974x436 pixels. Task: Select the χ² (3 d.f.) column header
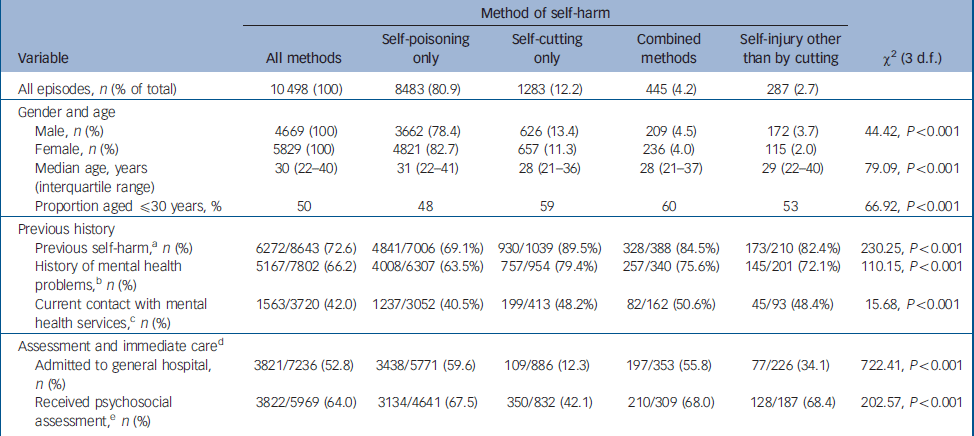tap(911, 58)
